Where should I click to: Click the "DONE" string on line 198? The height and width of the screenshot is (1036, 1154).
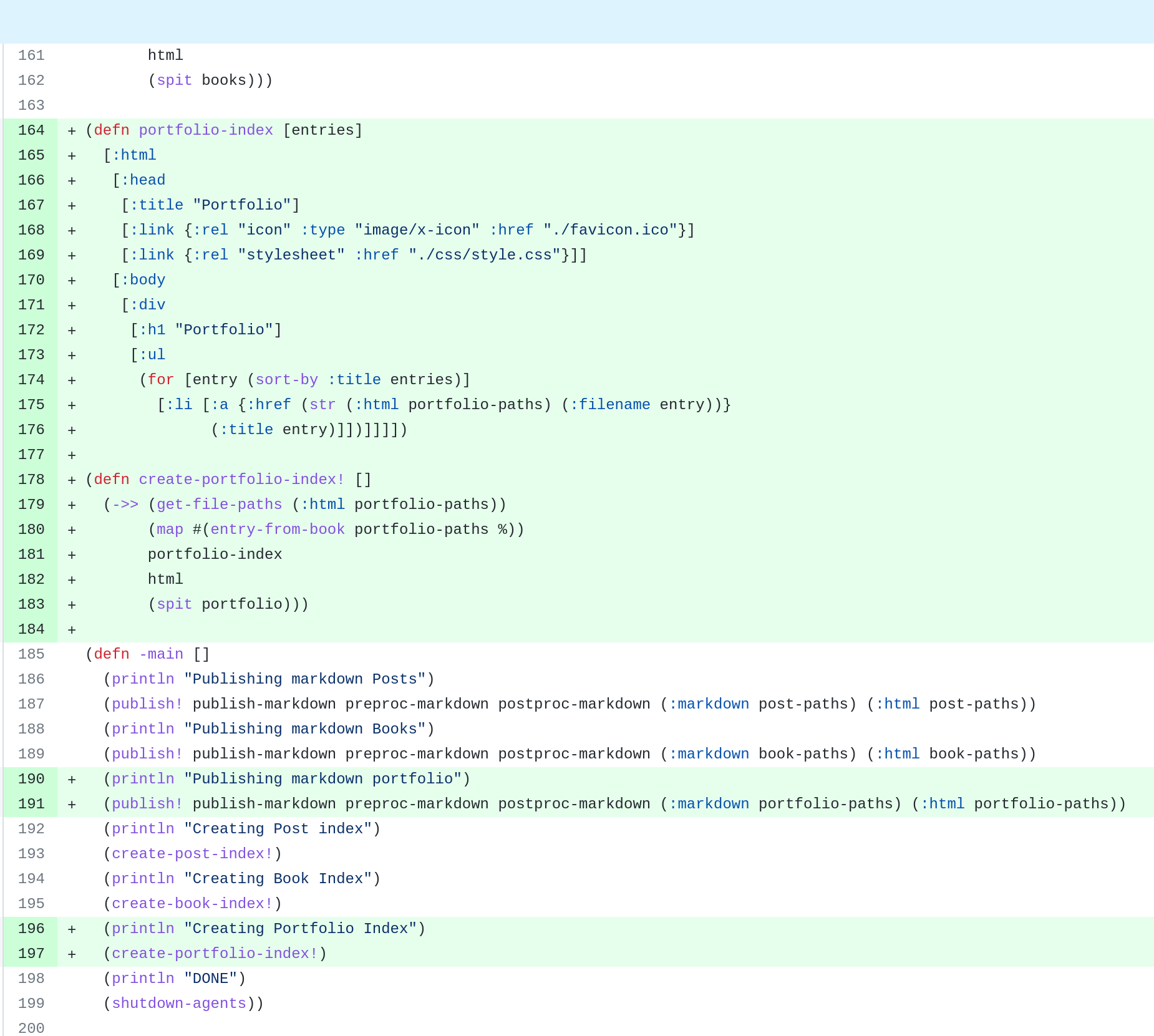(211, 979)
